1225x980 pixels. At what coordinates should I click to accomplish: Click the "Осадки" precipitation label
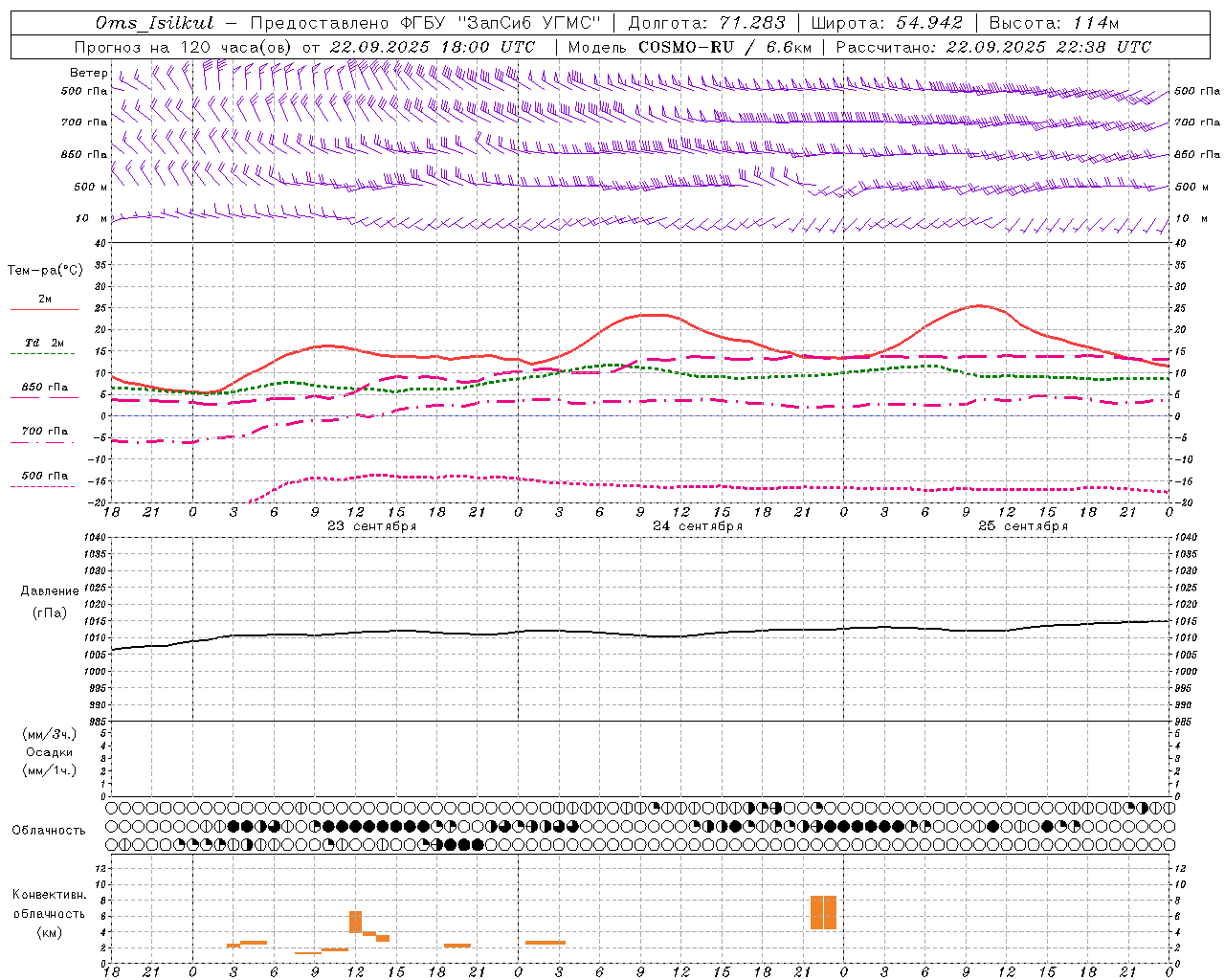(x=50, y=752)
